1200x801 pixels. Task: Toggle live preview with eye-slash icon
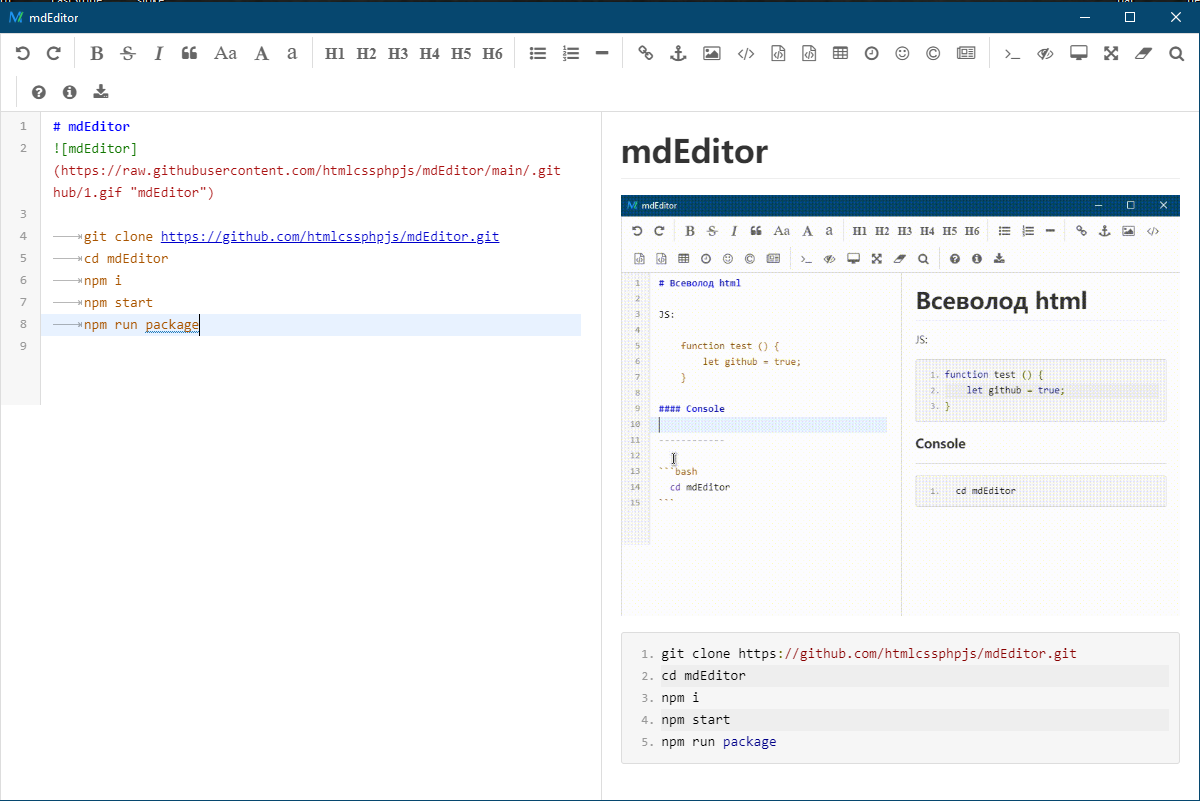1045,54
